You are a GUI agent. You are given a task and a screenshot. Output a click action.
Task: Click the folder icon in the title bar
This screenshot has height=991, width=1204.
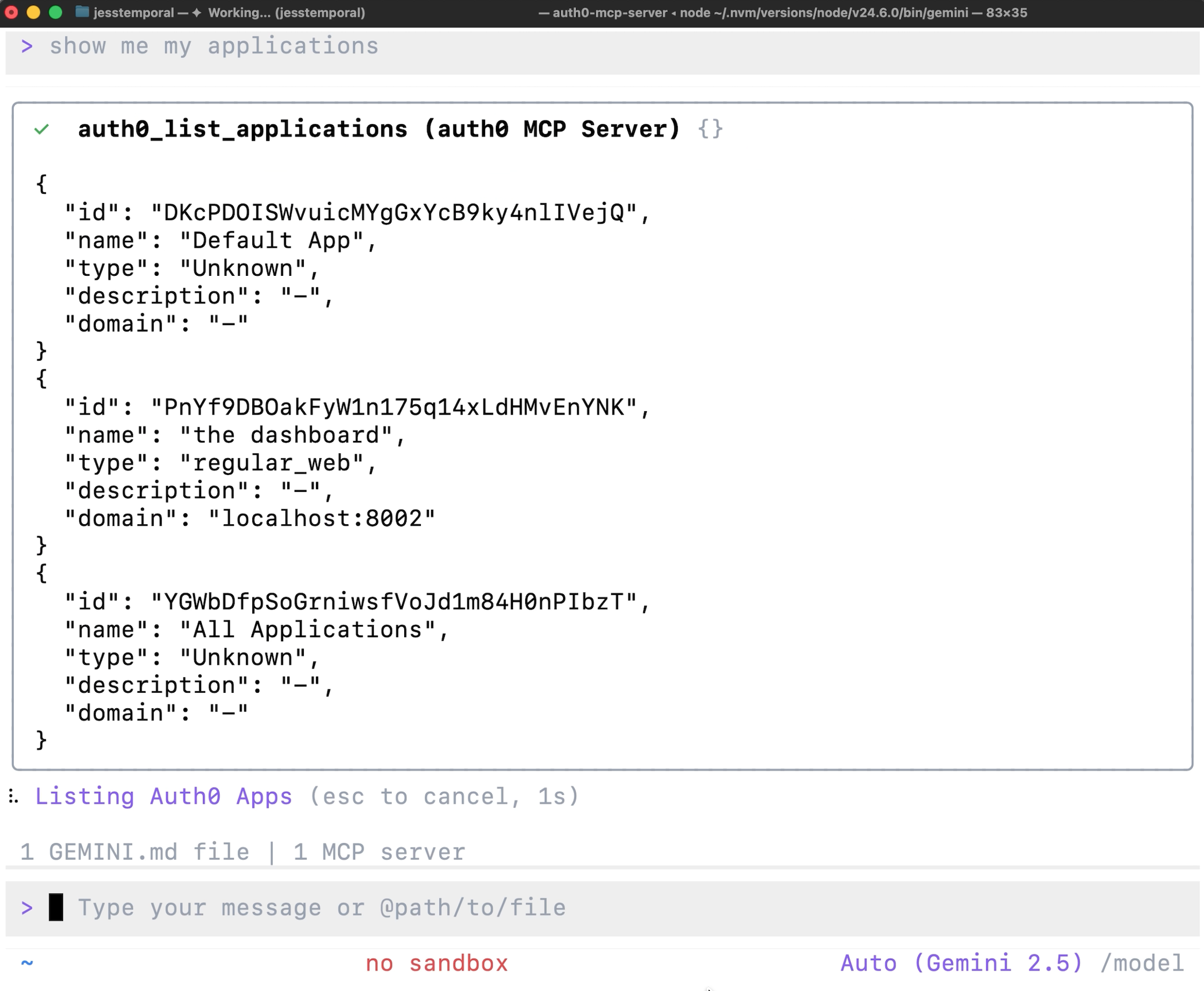82,12
